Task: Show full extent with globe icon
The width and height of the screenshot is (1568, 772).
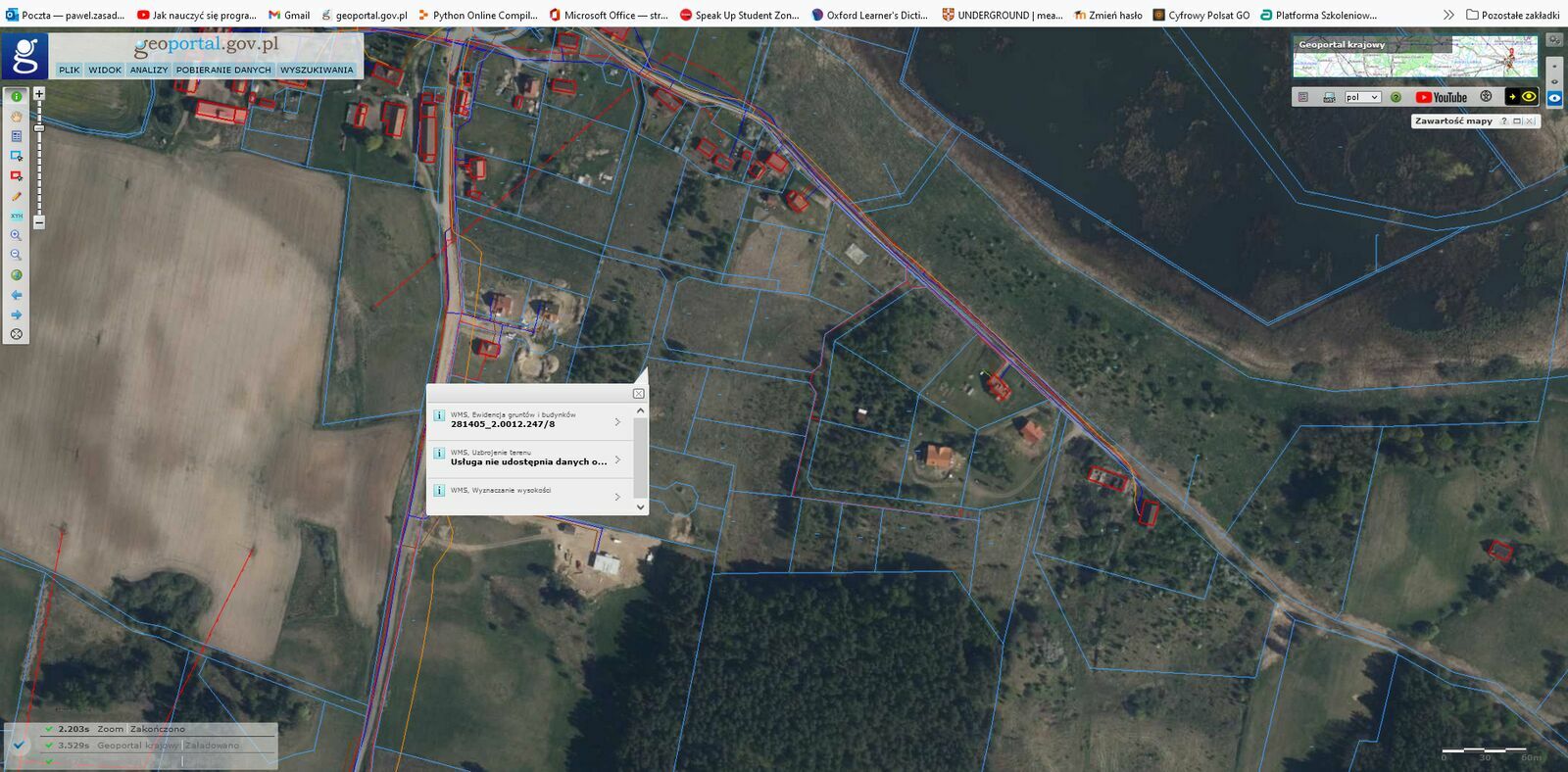Action: tap(16, 275)
